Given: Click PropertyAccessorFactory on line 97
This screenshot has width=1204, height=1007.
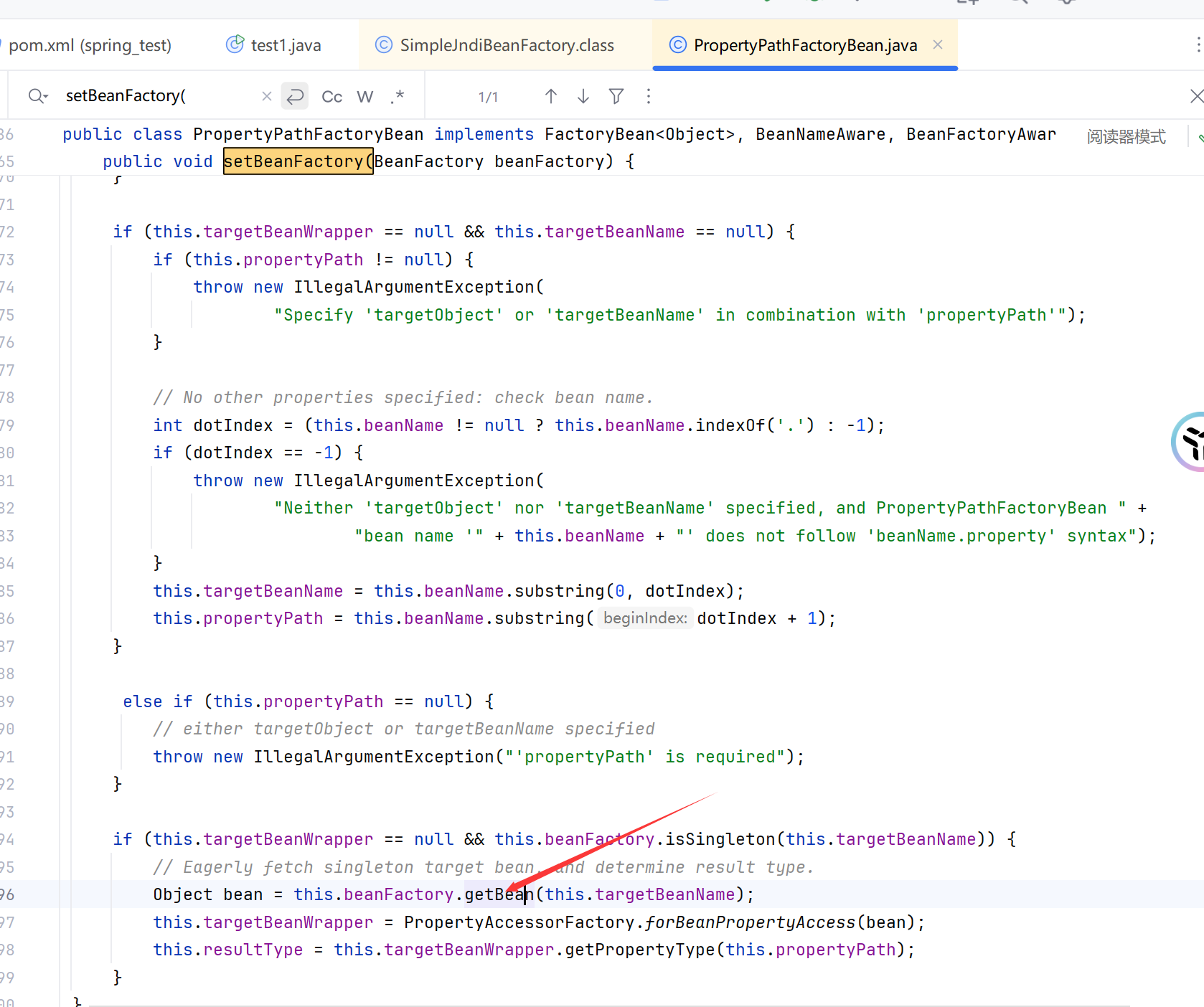Looking at the screenshot, I should point(519,922).
